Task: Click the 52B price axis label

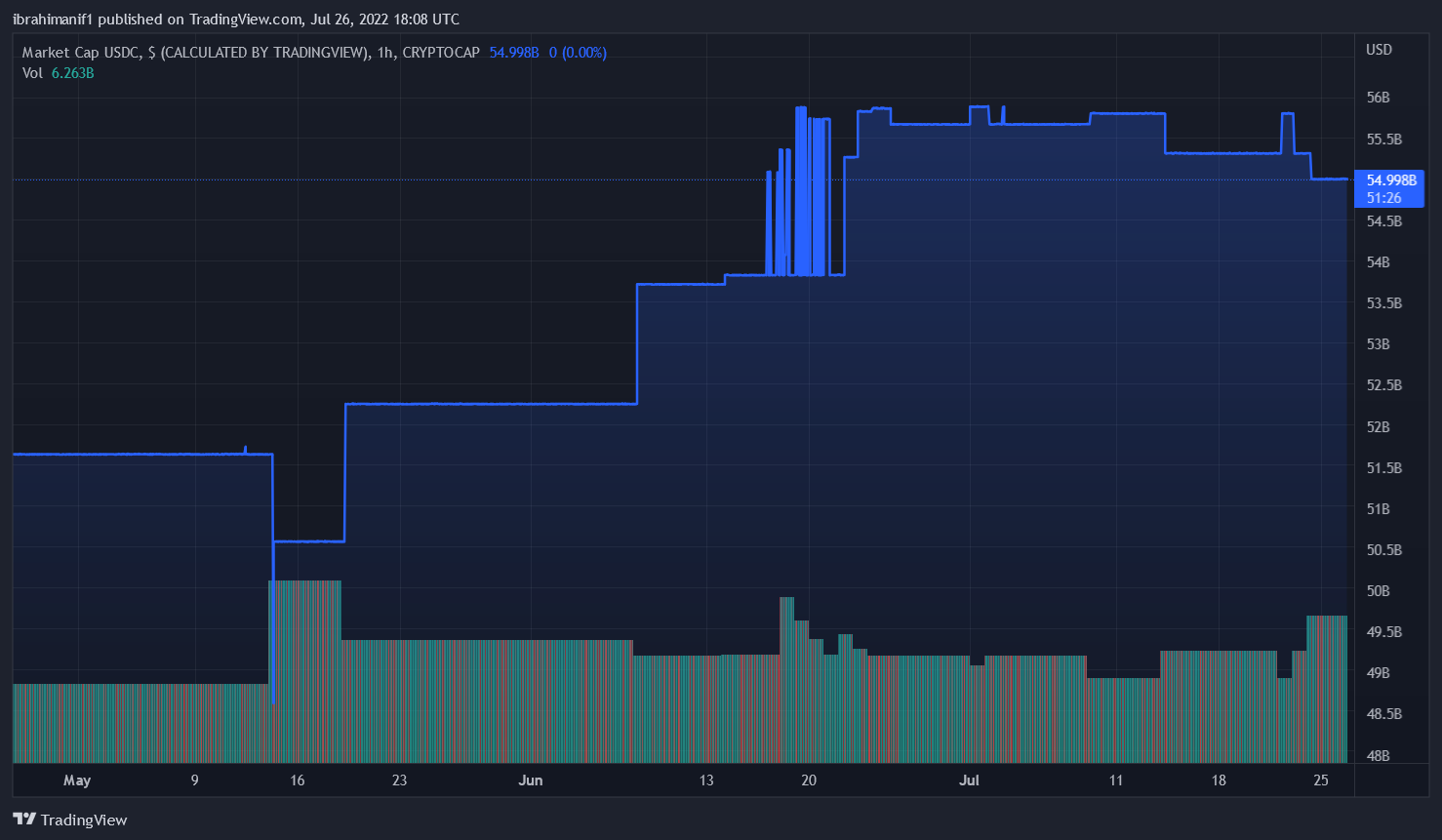Action: (x=1378, y=426)
